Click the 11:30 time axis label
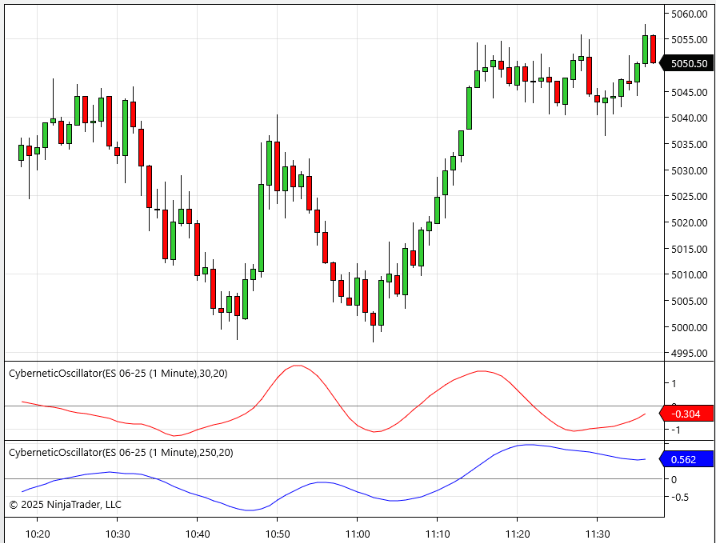 (x=597, y=533)
